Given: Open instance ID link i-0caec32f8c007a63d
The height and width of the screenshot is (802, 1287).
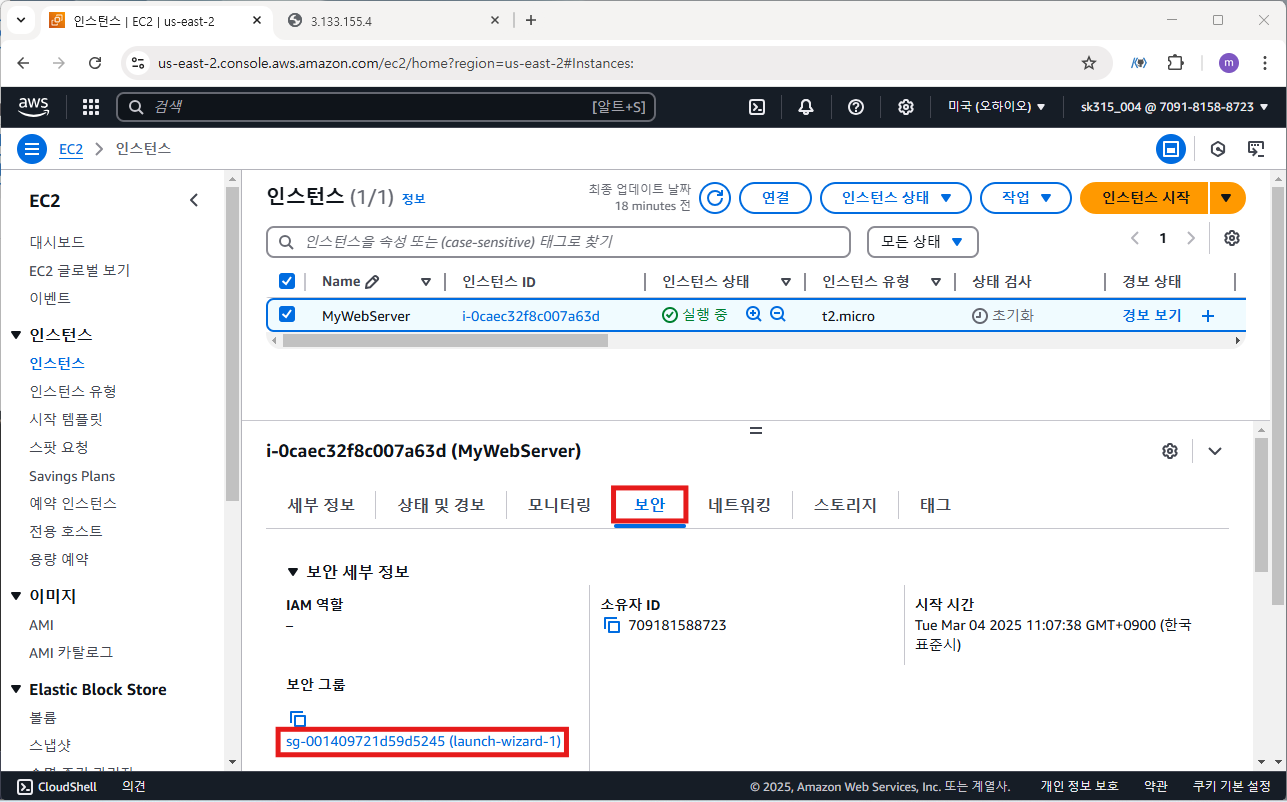Looking at the screenshot, I should [531, 316].
